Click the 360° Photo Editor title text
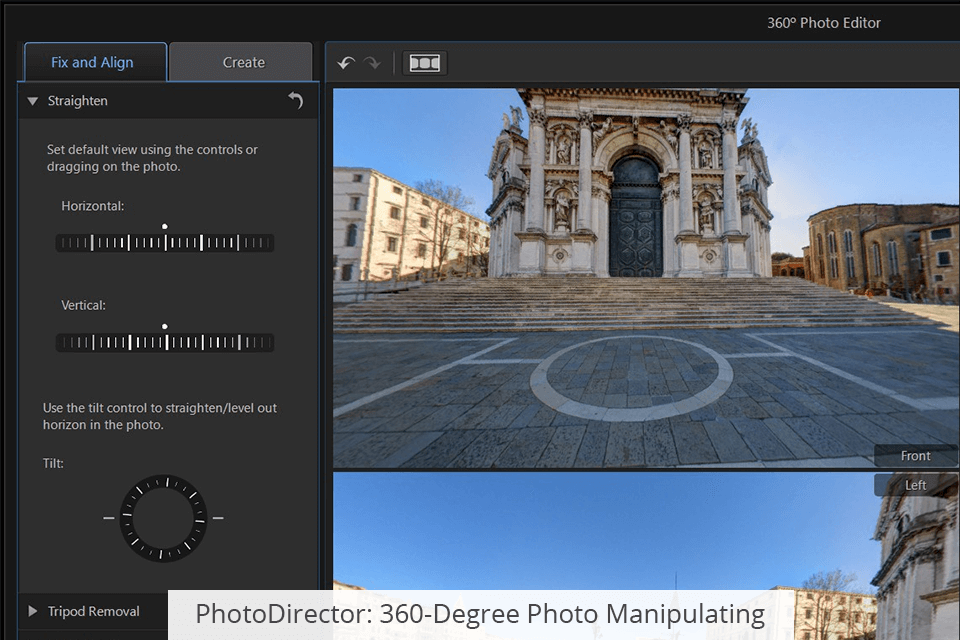The image size is (960, 640). coord(823,23)
